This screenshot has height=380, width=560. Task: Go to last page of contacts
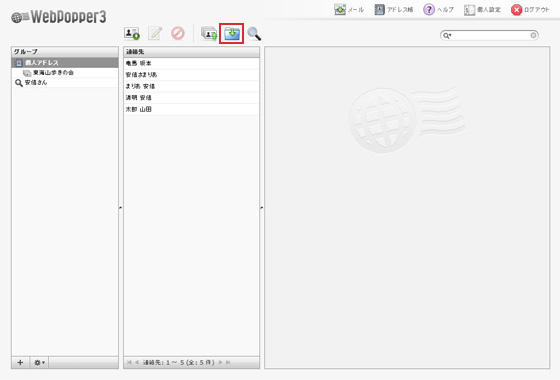coord(228,362)
